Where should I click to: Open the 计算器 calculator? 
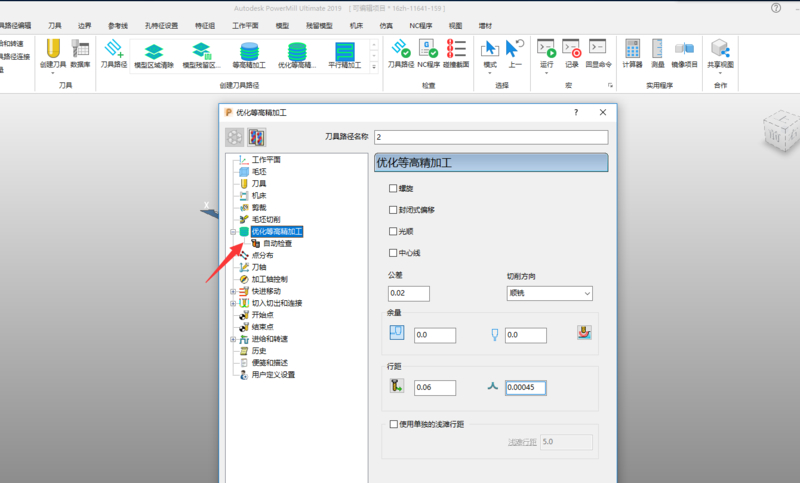(632, 49)
